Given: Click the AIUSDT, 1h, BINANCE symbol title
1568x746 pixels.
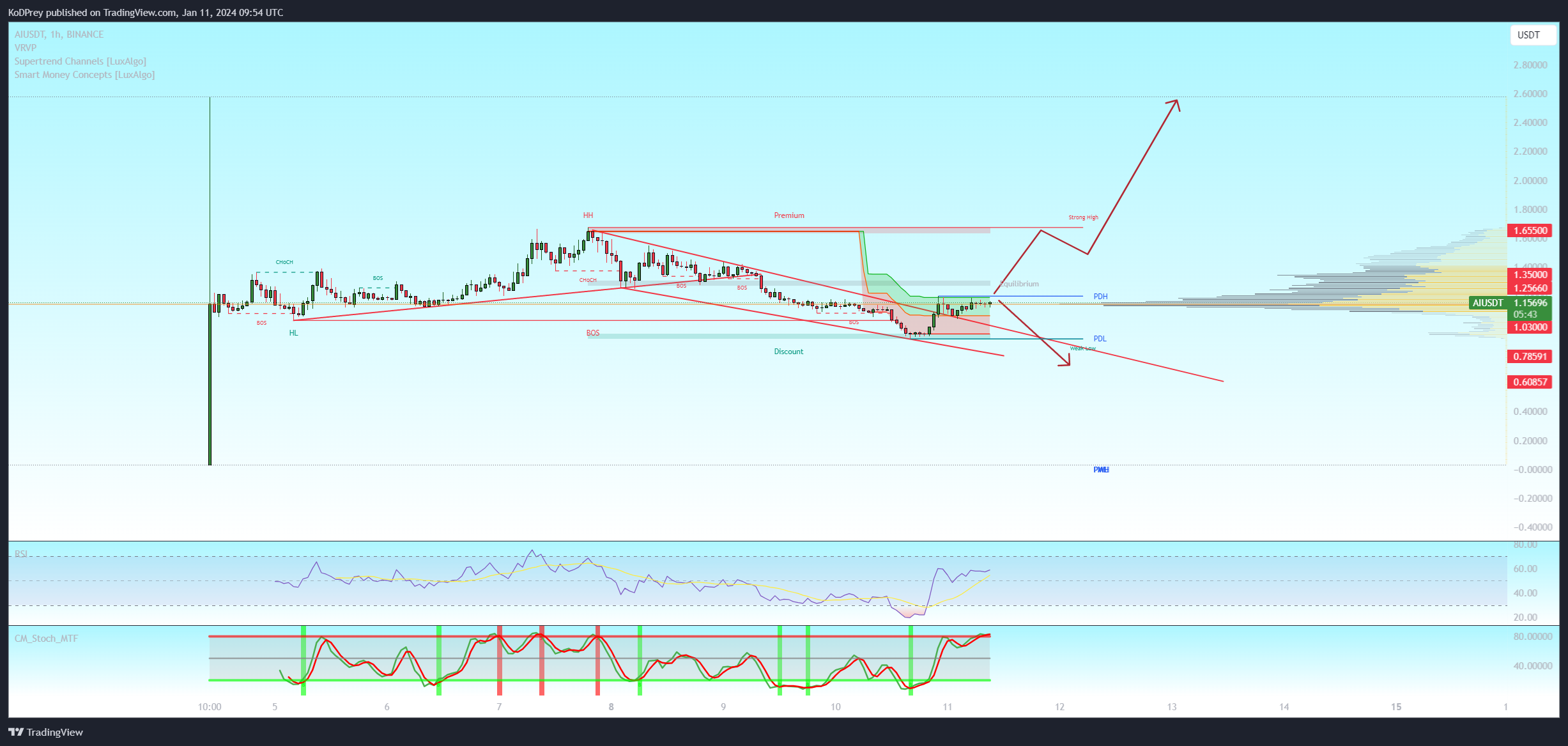Looking at the screenshot, I should (59, 35).
